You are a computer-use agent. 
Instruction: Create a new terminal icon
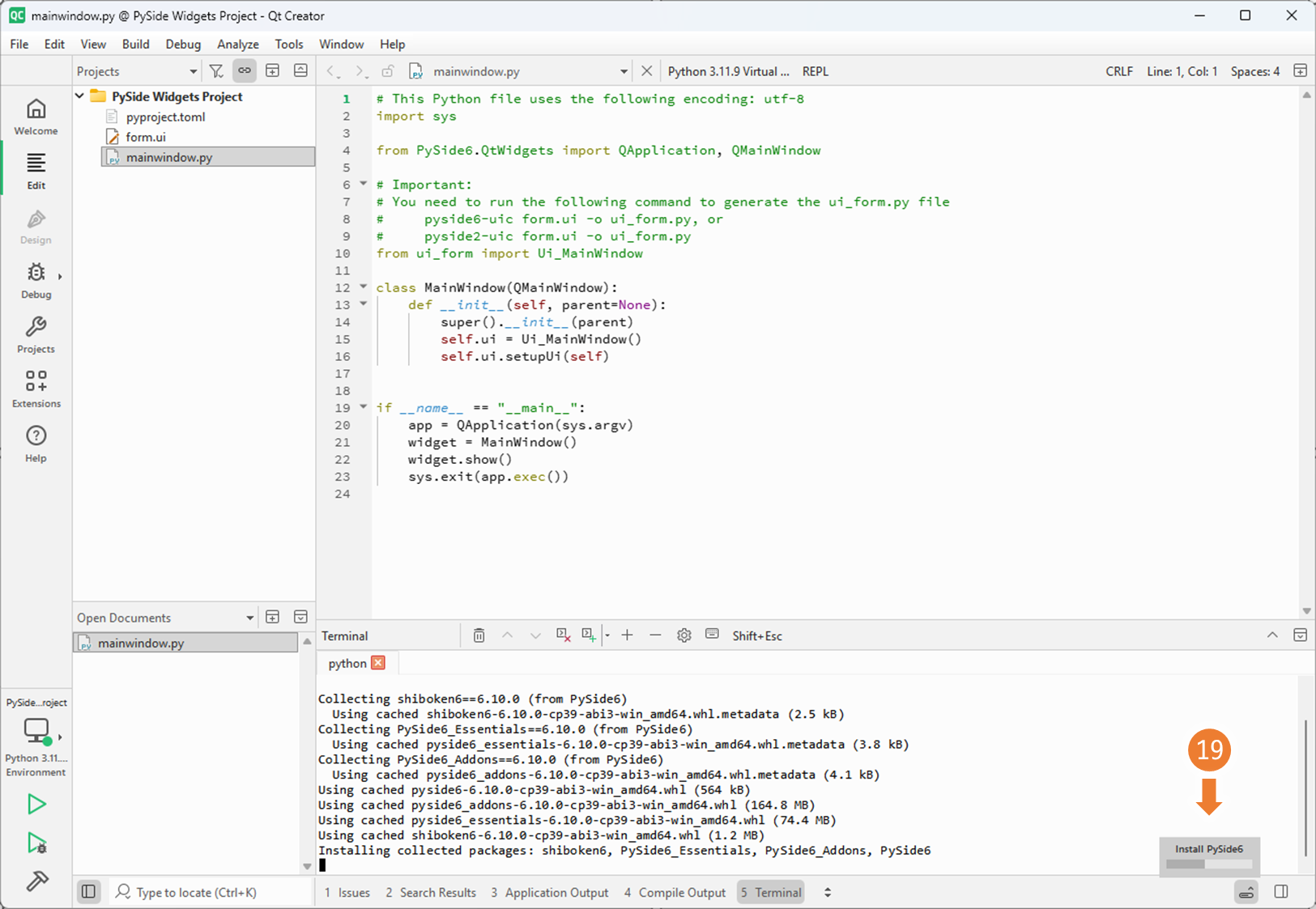tap(589, 635)
